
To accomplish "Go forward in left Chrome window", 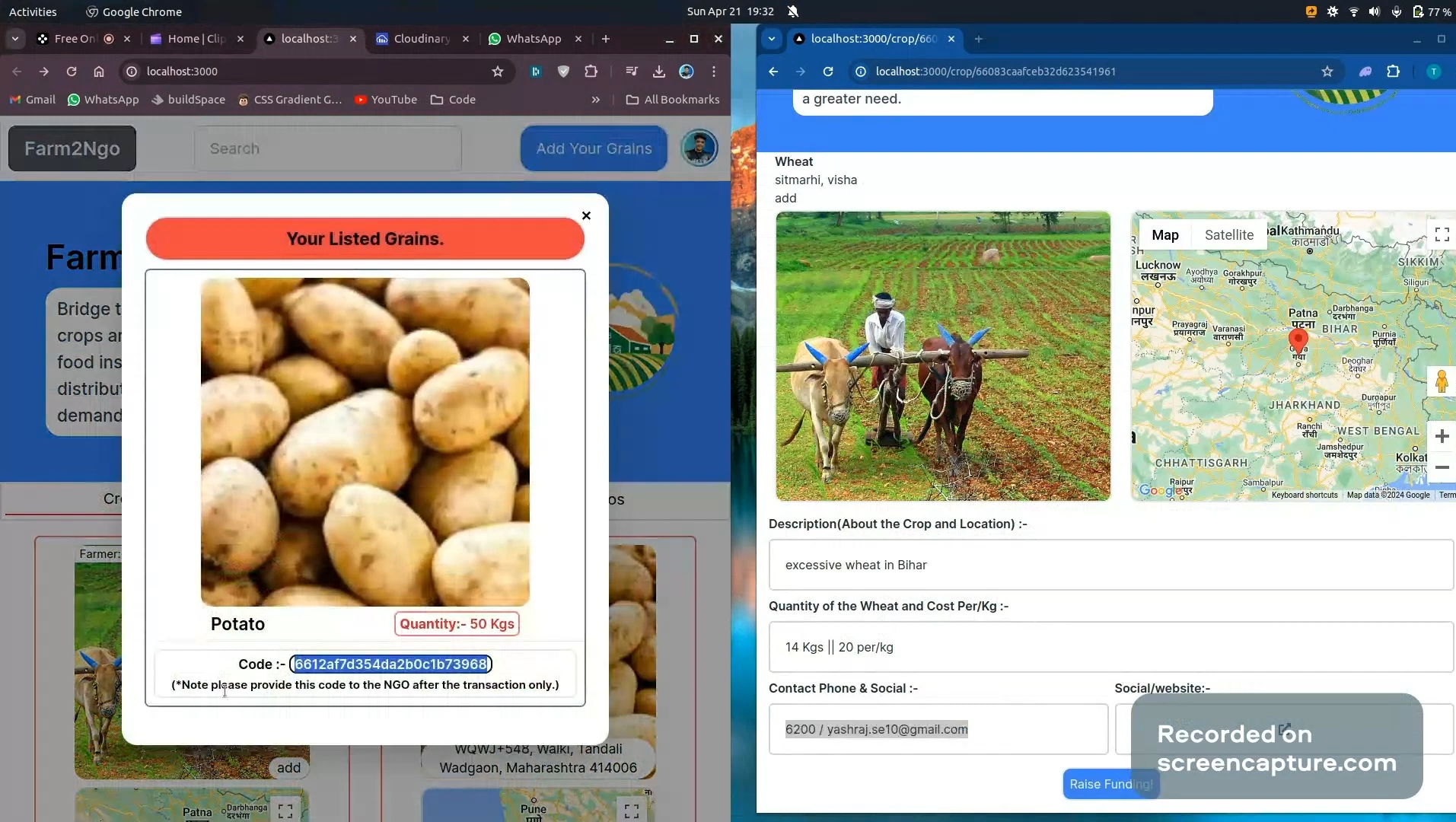I will [44, 72].
